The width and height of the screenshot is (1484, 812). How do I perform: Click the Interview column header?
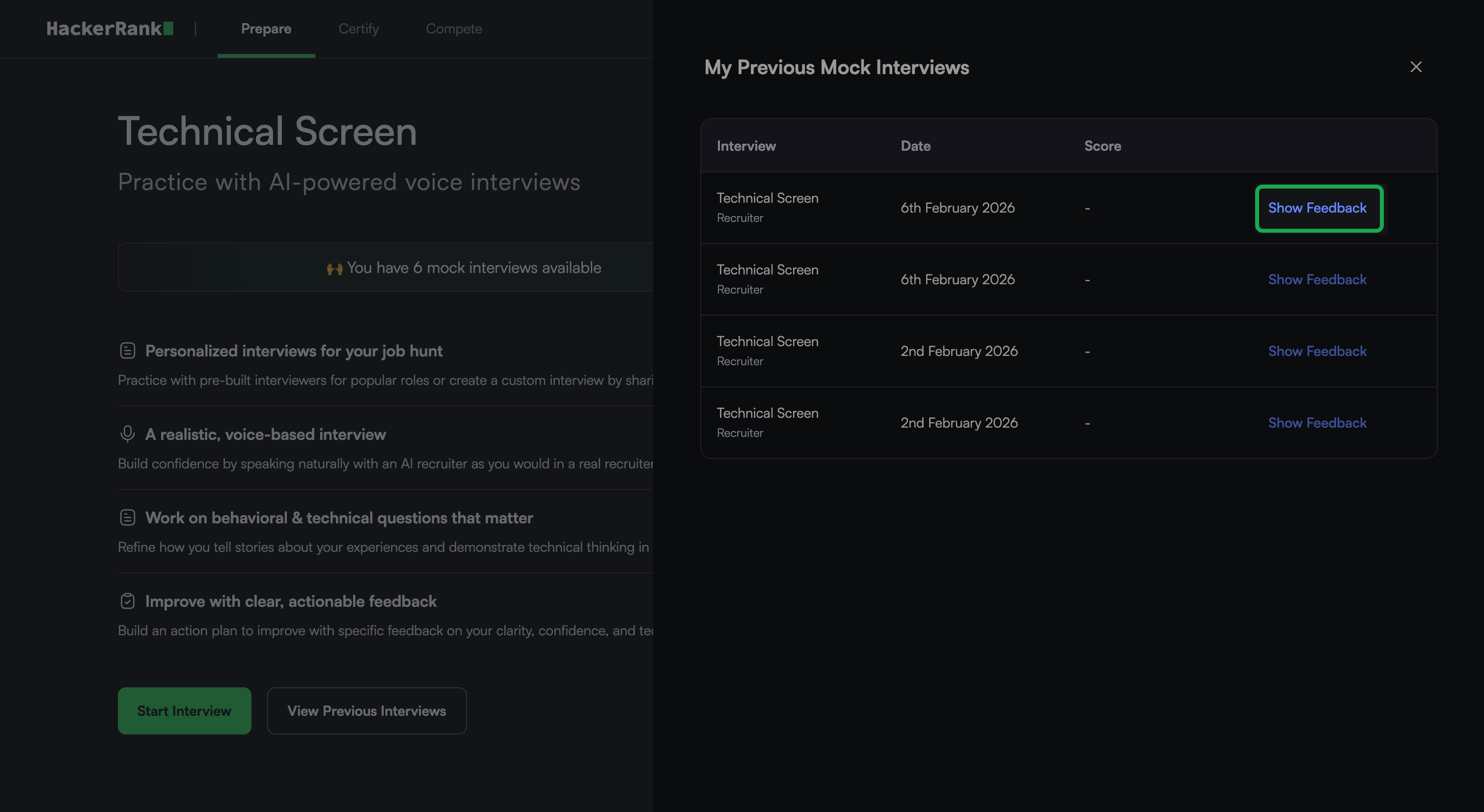(746, 146)
